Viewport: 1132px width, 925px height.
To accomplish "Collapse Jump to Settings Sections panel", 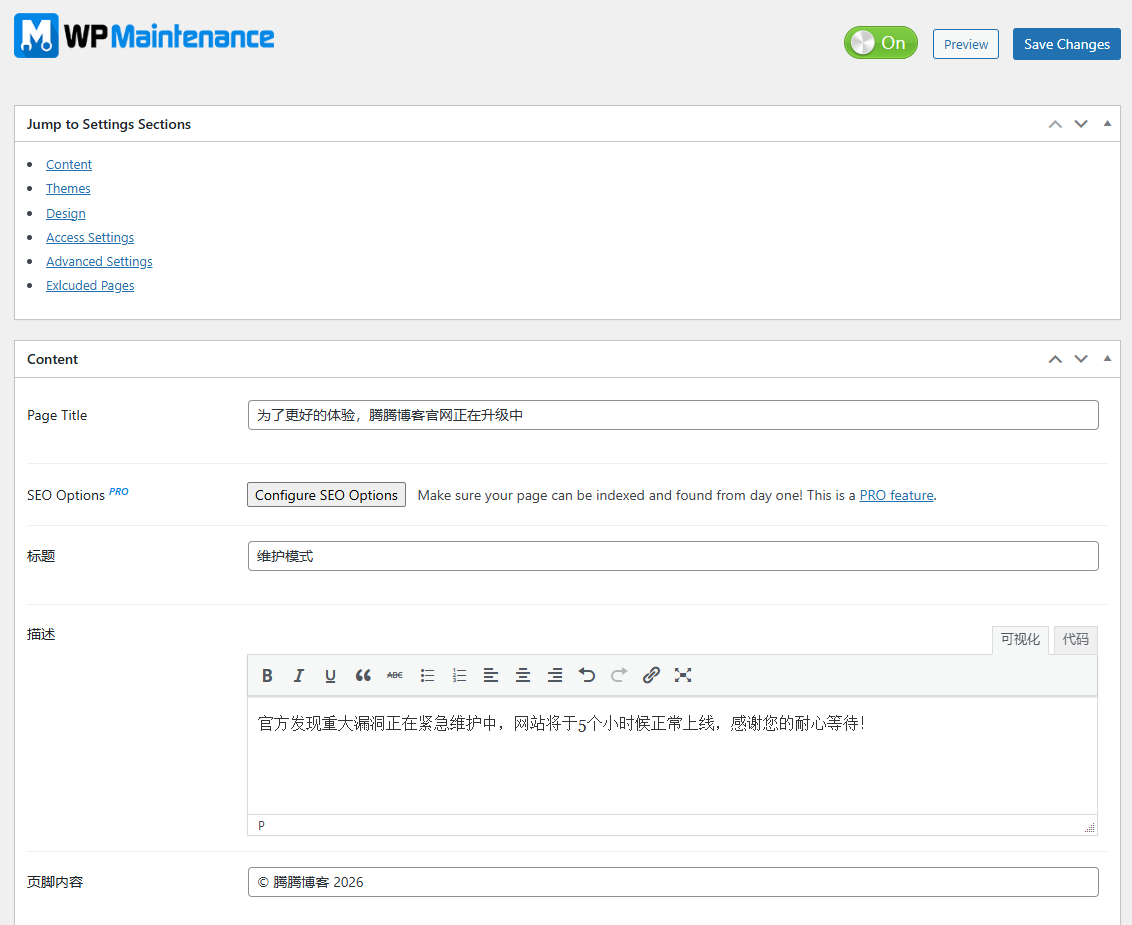I will point(1107,124).
